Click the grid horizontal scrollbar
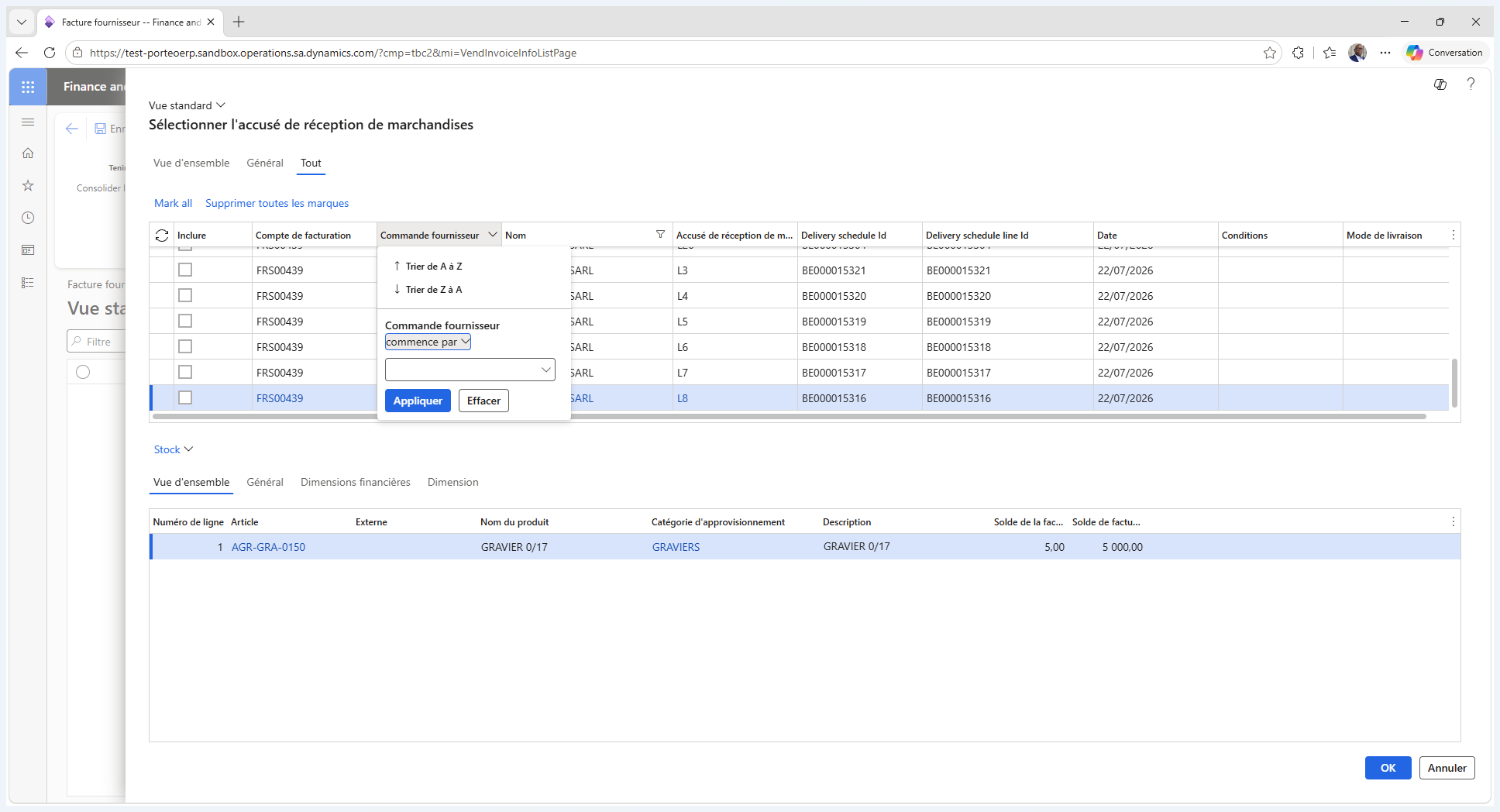1500x812 pixels. [x=789, y=416]
